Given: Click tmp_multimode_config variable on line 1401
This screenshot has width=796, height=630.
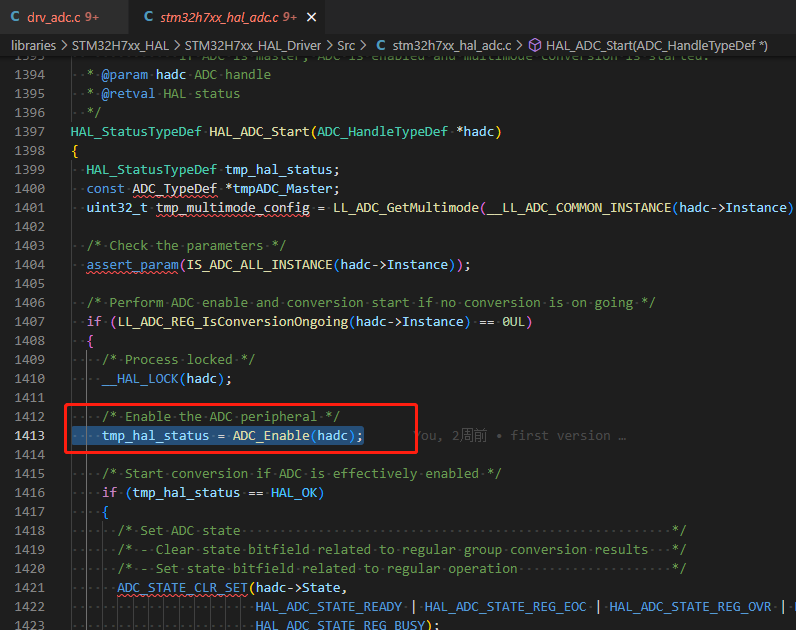Looking at the screenshot, I should 233,208.
